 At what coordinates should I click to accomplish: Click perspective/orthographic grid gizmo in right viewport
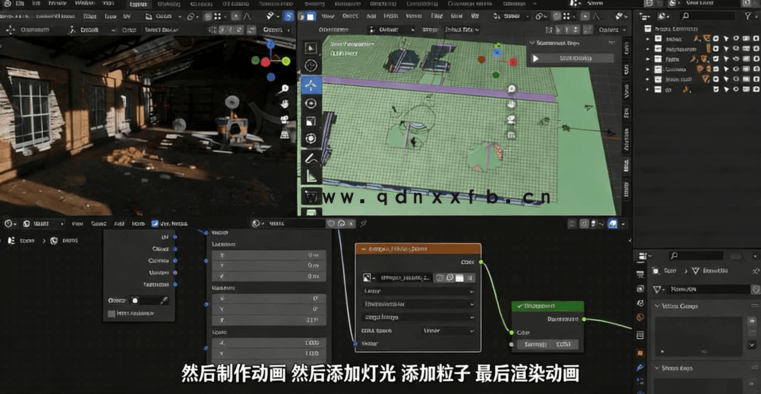pyautogui.click(x=511, y=134)
